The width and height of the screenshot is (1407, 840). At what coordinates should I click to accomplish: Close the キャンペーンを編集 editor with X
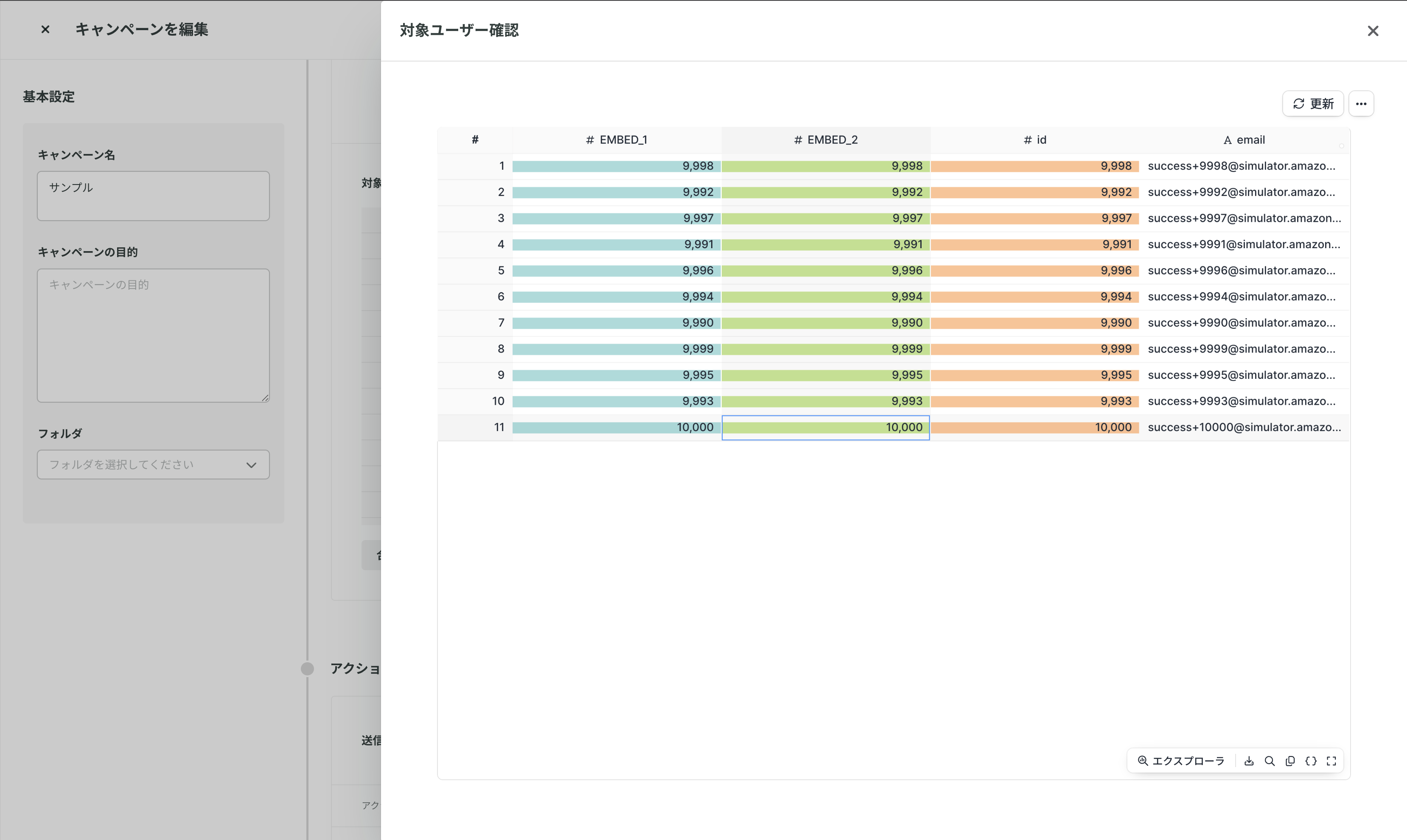(45, 29)
